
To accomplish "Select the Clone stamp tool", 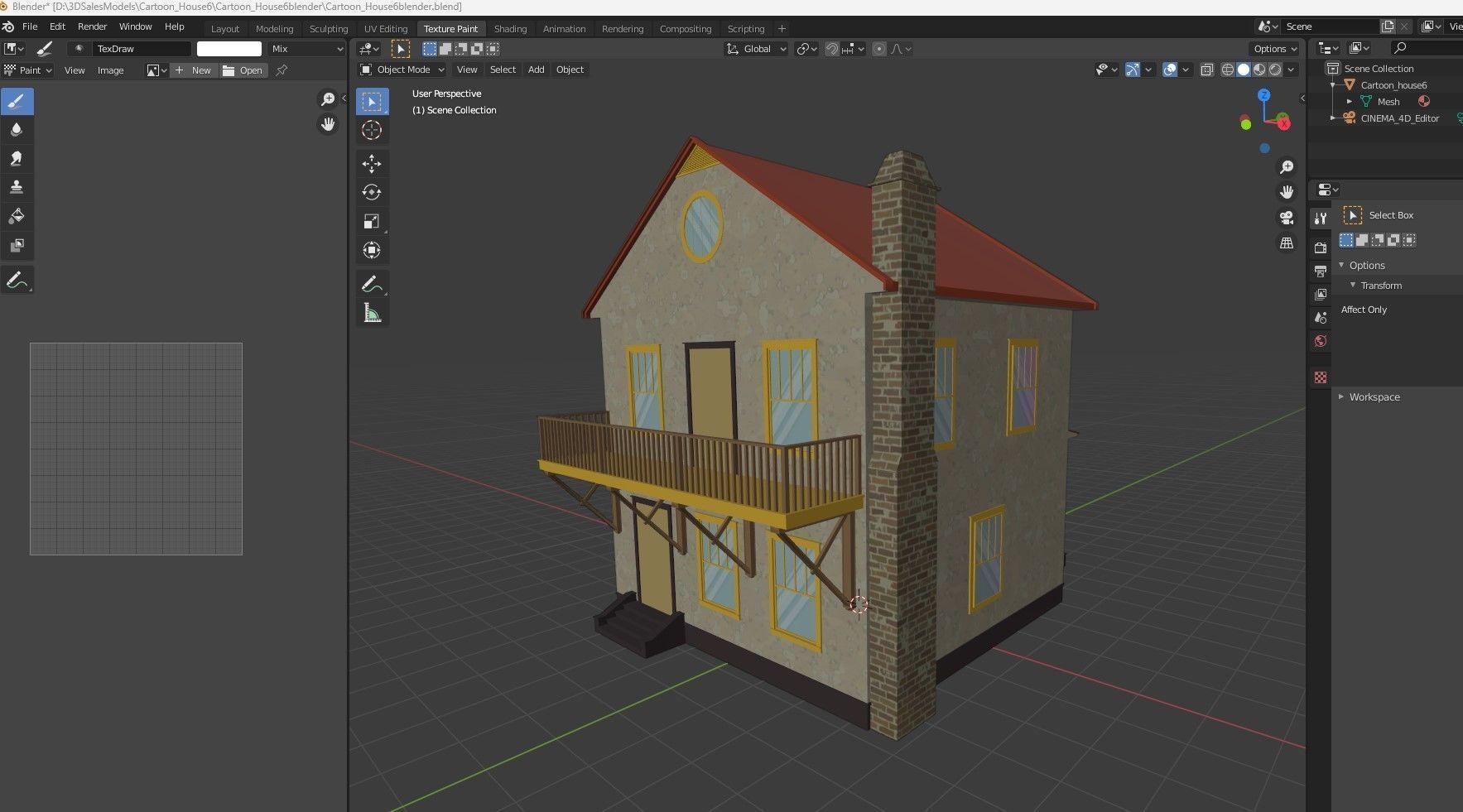I will [x=17, y=188].
